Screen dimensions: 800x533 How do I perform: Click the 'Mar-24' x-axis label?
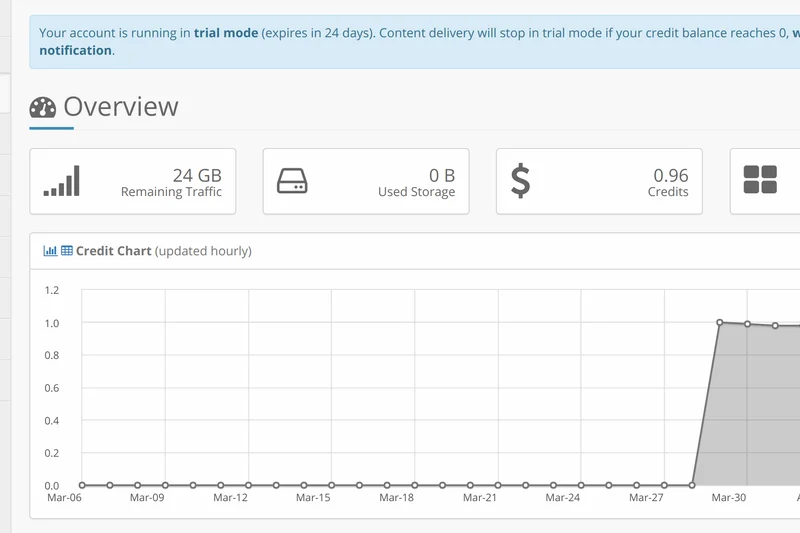pos(563,497)
